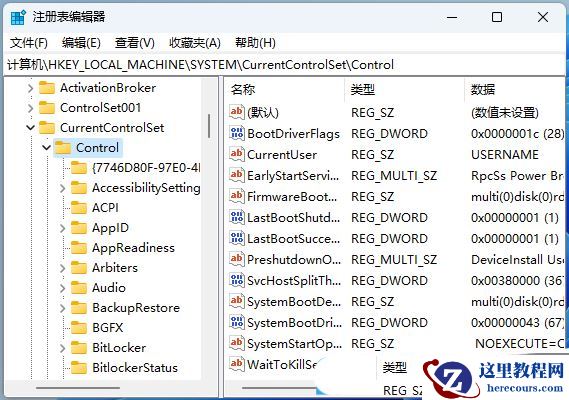Image resolution: width=569 pixels, height=400 pixels.
Task: Click the Registry Editor app icon in title bar
Action: [x=18, y=17]
